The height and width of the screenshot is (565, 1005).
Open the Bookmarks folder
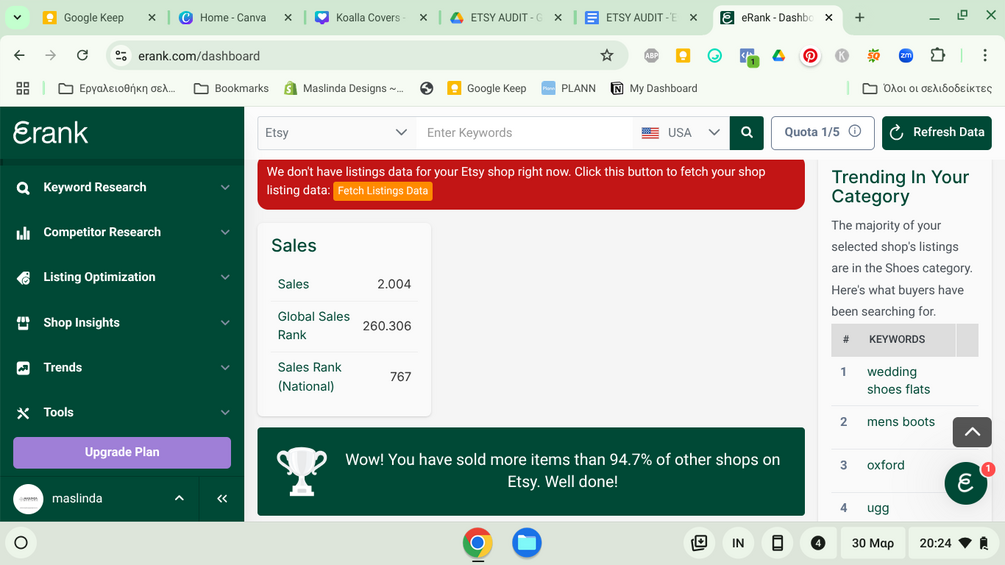(x=231, y=88)
